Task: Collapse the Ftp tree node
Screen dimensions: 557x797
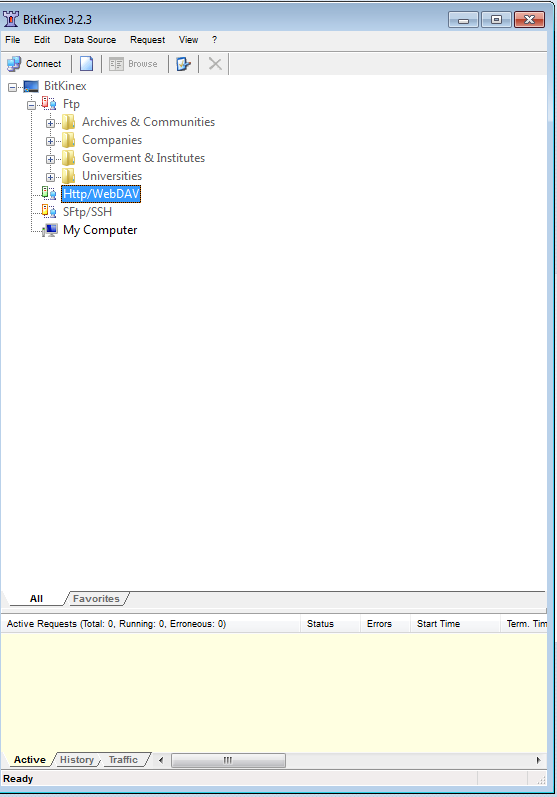Action: pyautogui.click(x=32, y=105)
